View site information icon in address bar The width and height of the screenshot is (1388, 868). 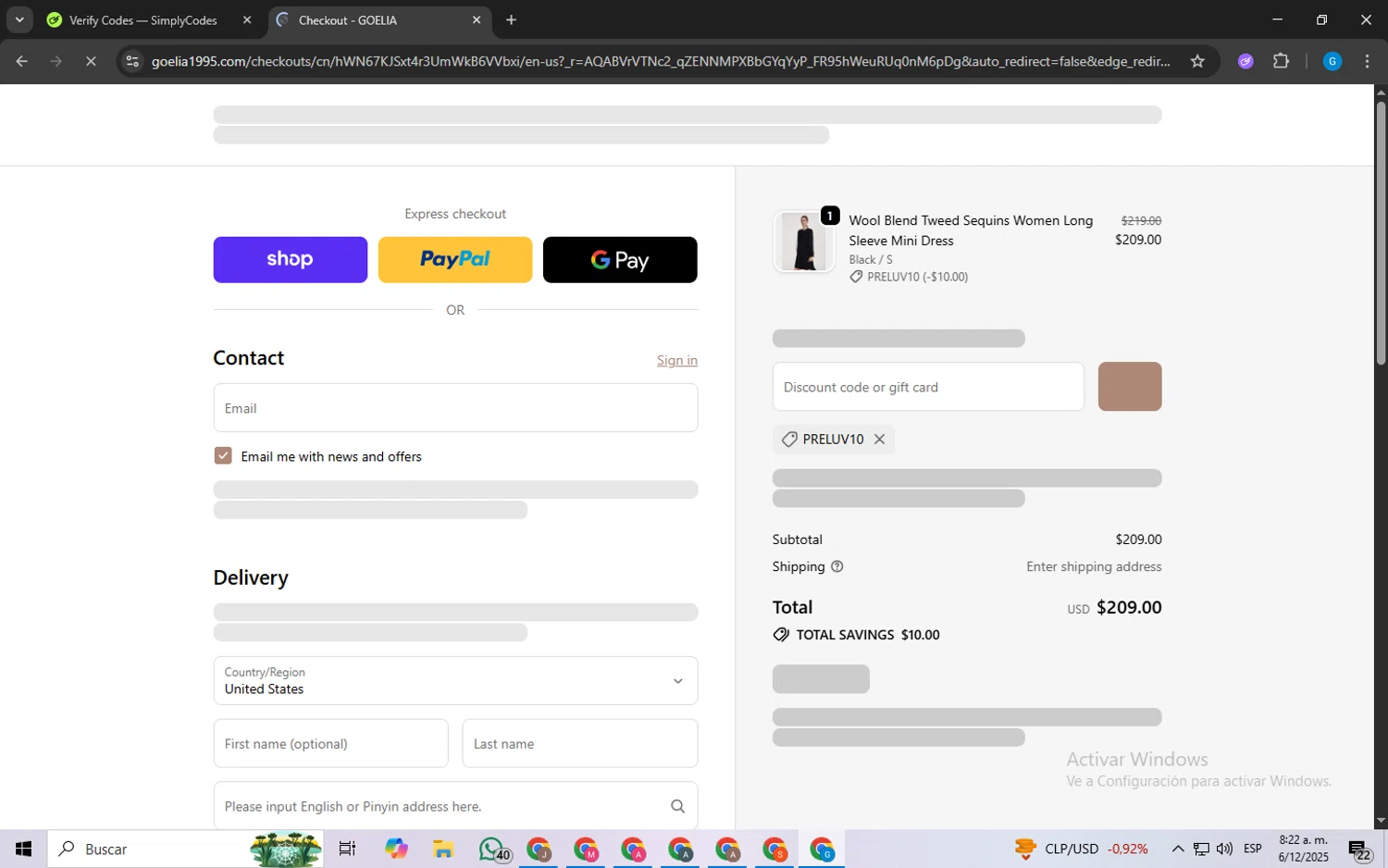(x=132, y=61)
